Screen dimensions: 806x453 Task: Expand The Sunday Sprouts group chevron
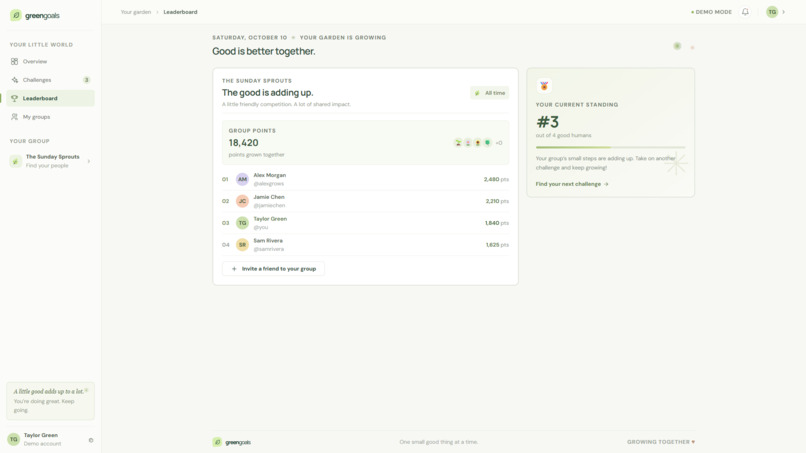pyautogui.click(x=89, y=161)
